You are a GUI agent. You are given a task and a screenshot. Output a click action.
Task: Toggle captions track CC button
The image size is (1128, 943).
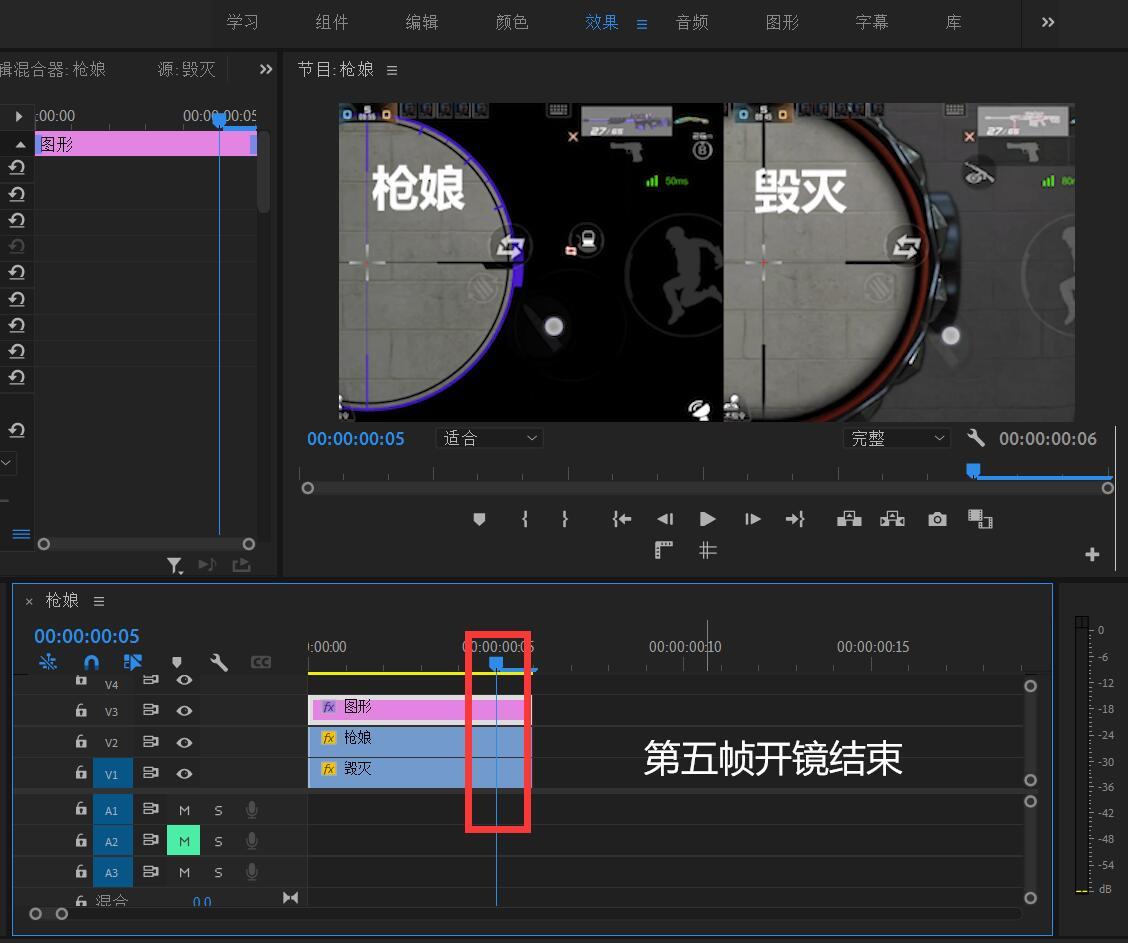pyautogui.click(x=260, y=662)
